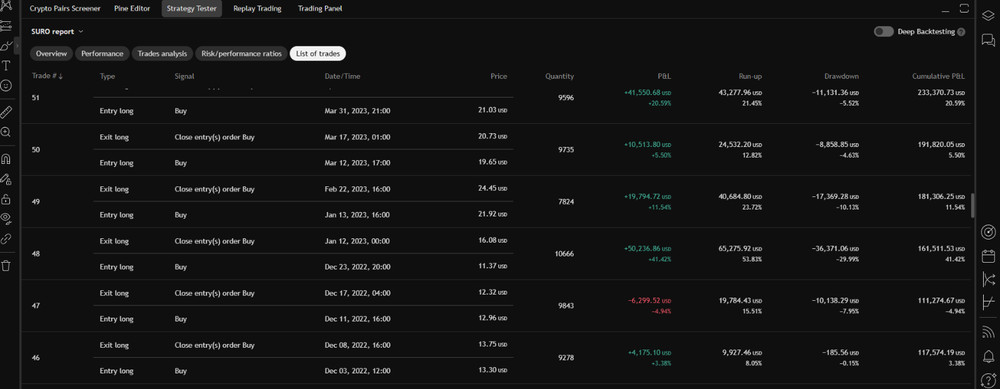Click the Run-up column header
Viewport: 1000px width, 389px height.
click(x=749, y=76)
